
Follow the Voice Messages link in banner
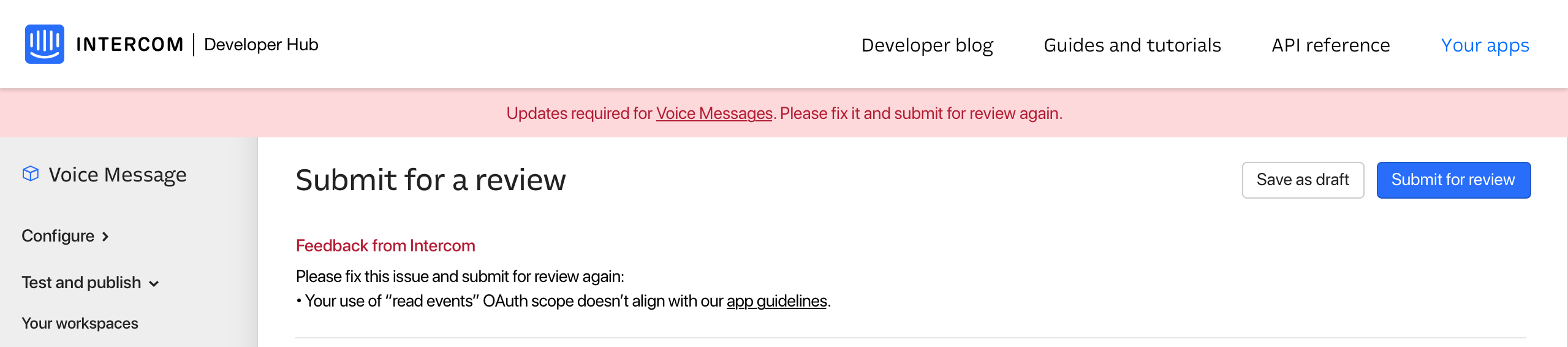click(714, 113)
